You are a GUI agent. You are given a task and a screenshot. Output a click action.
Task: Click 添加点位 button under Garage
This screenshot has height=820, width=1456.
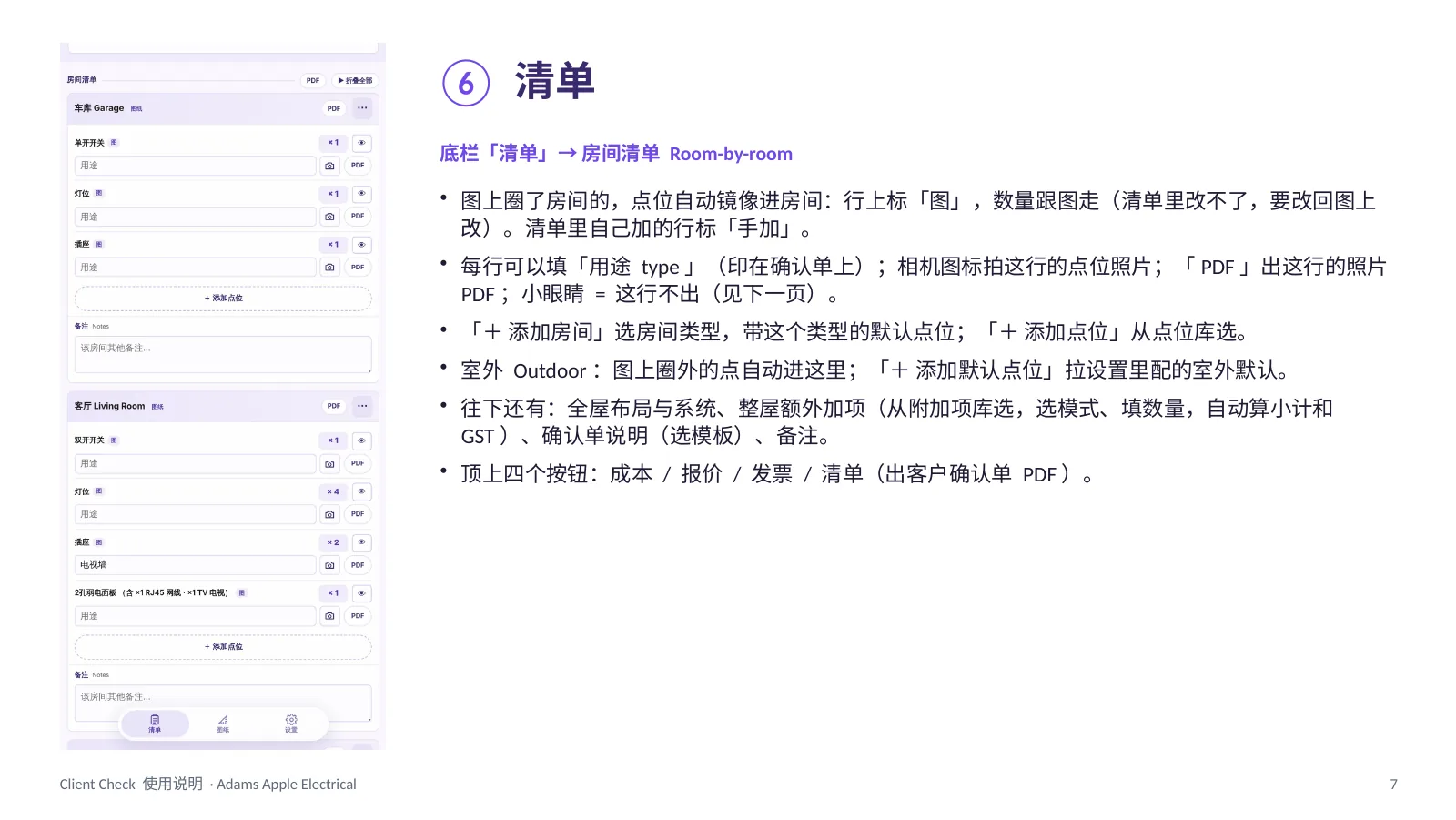point(223,298)
